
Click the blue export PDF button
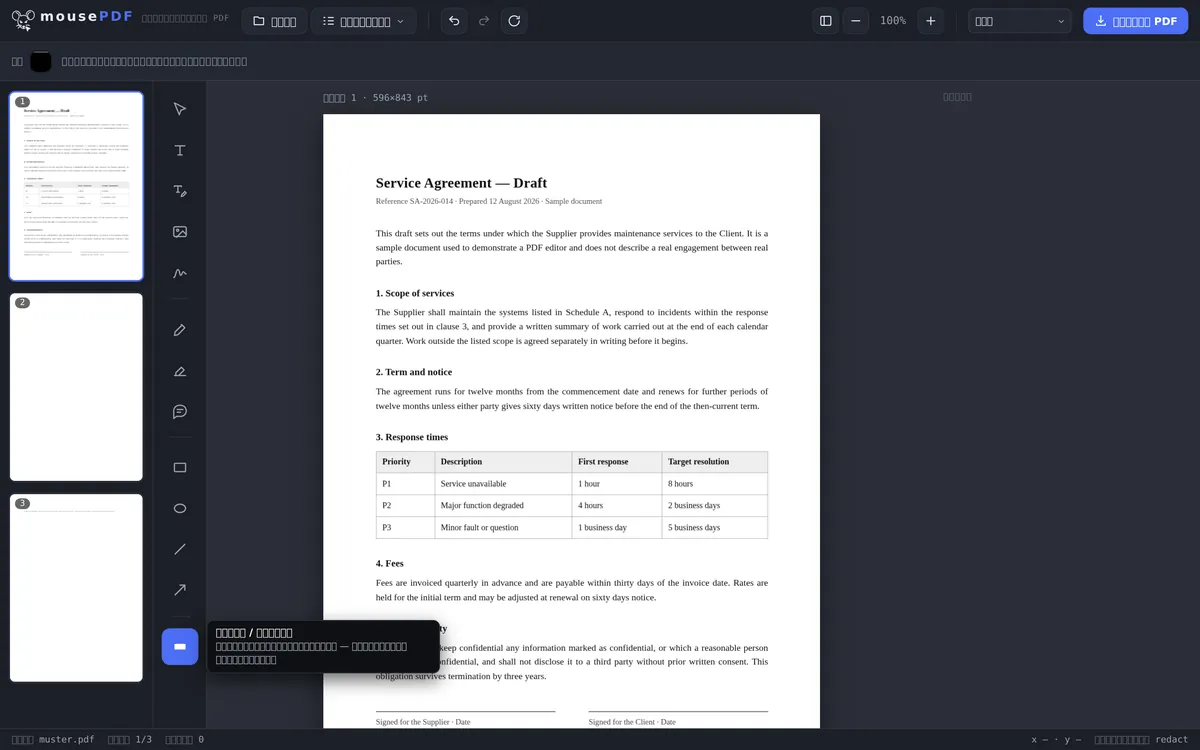click(x=1135, y=21)
